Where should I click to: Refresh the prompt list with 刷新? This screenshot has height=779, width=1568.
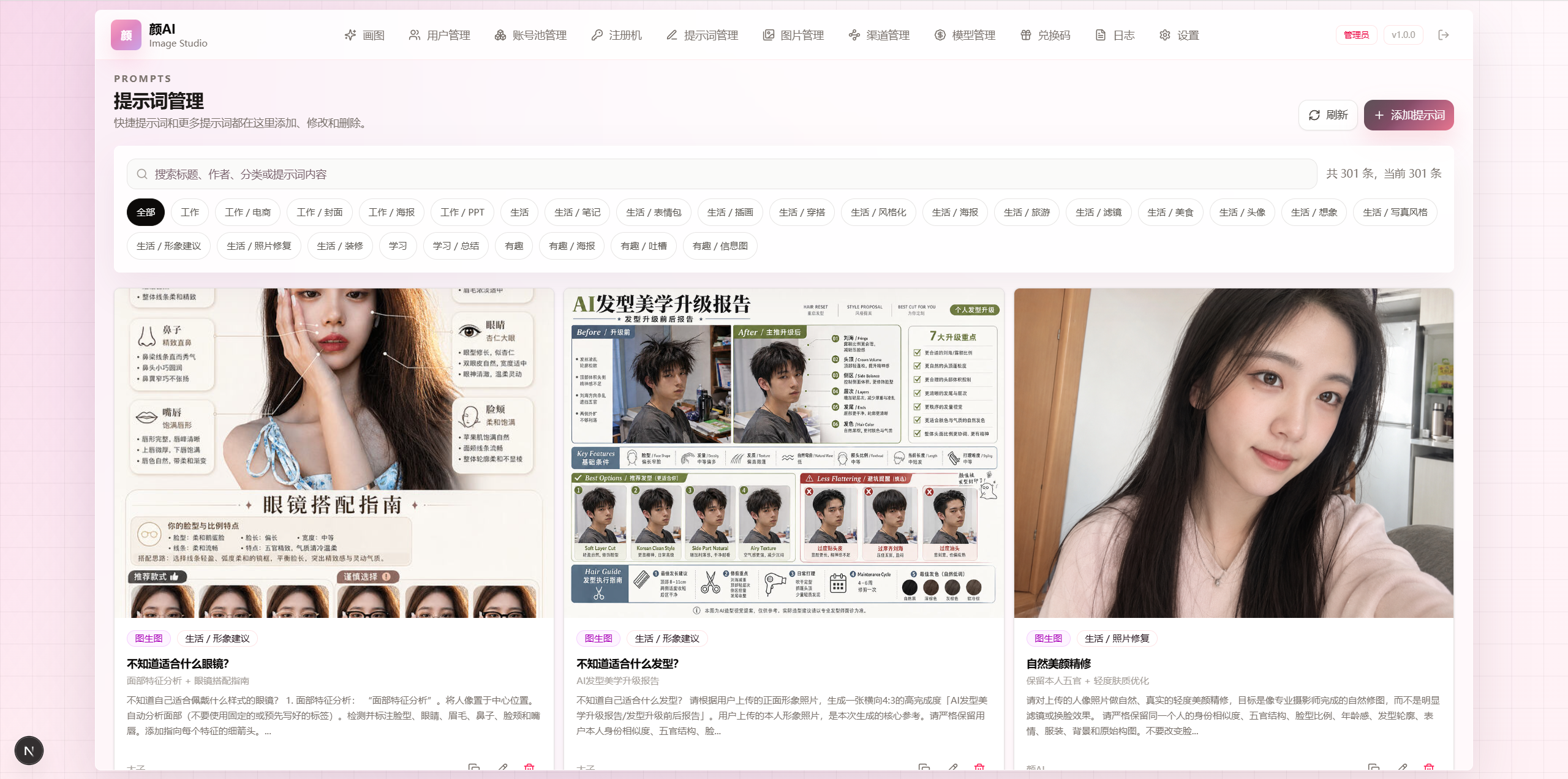pyautogui.click(x=1328, y=115)
